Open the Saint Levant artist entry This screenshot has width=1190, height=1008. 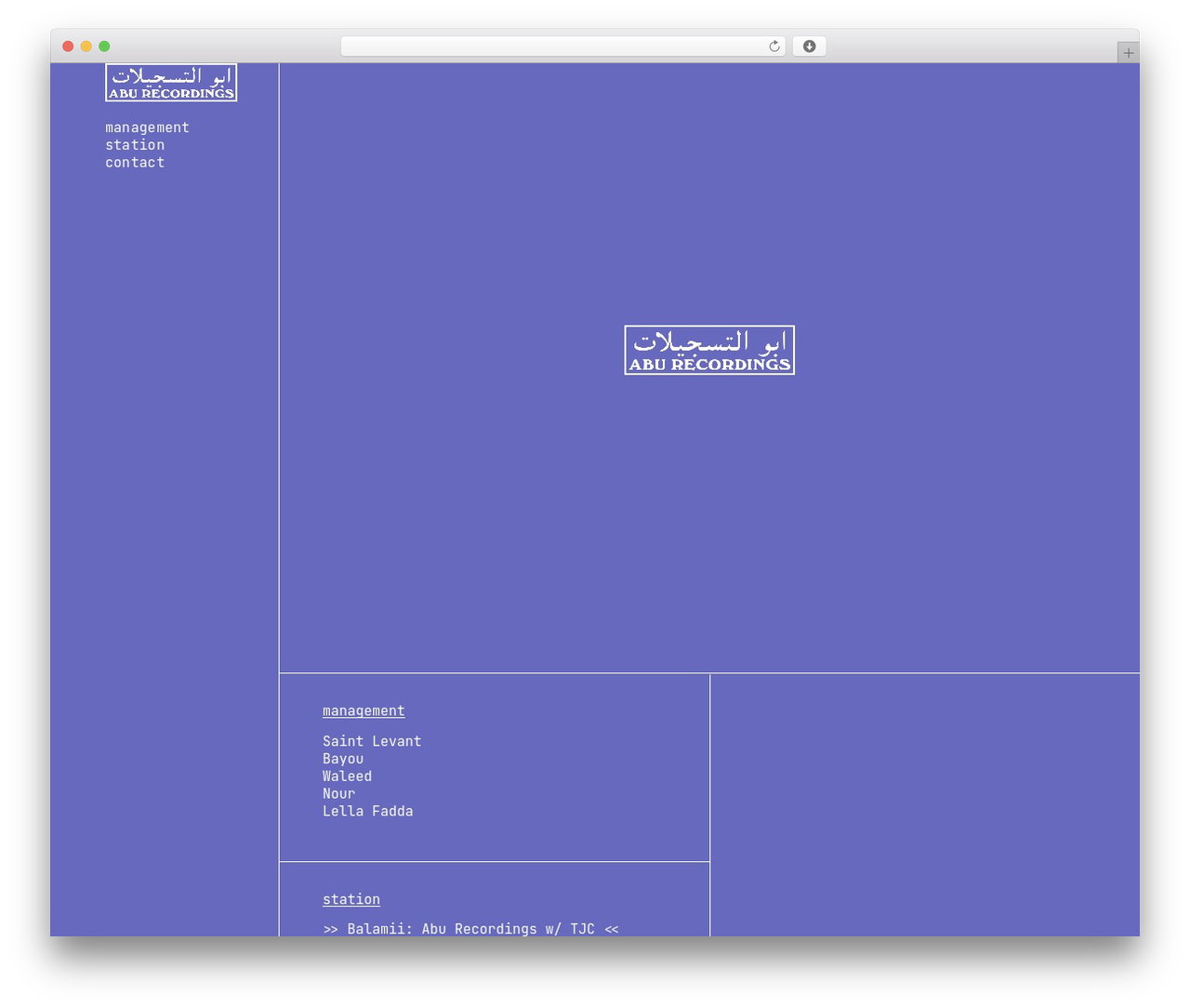pos(372,741)
